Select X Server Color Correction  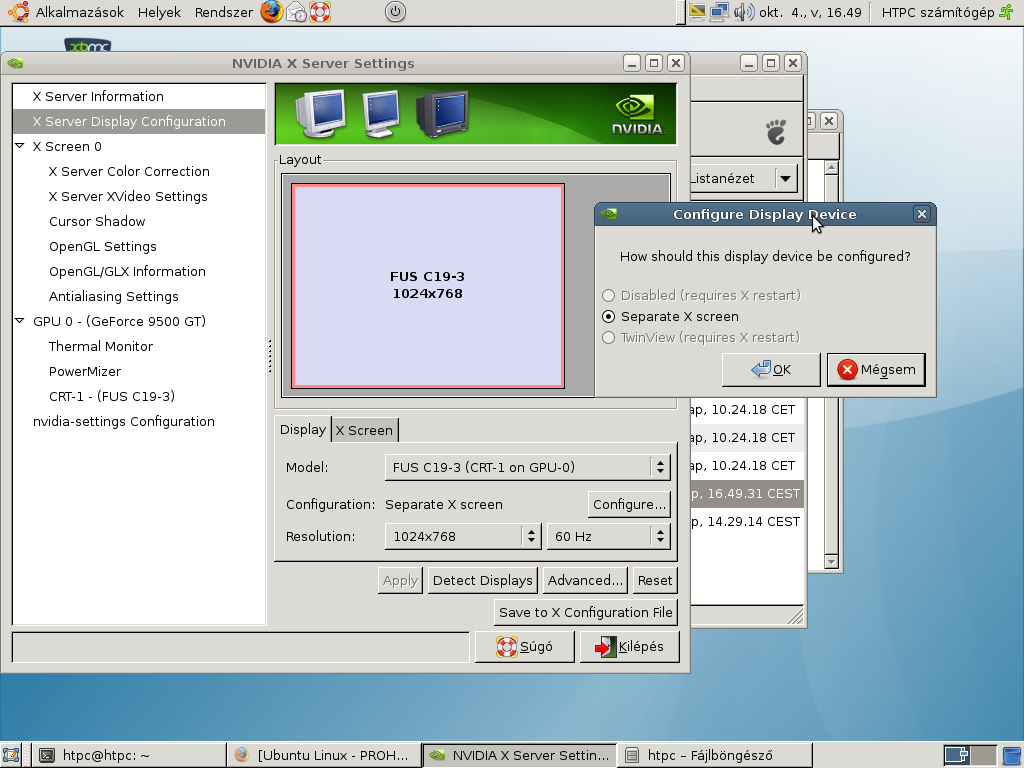click(x=129, y=172)
